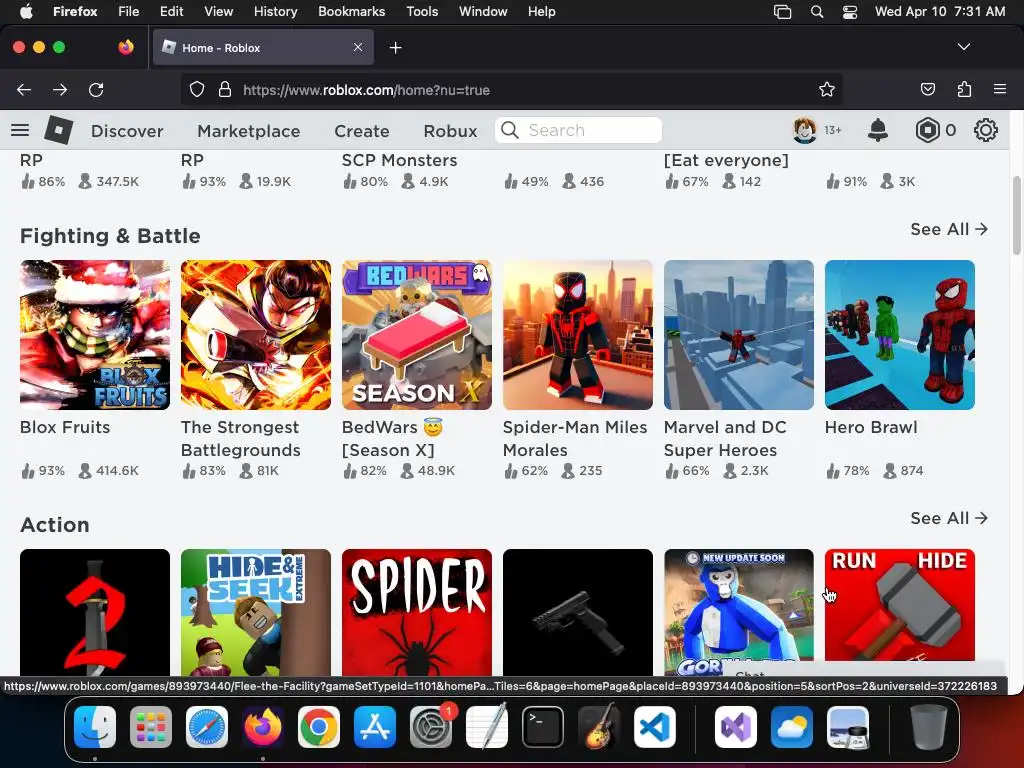Open the Robux page link
This screenshot has height=768, width=1024.
tap(450, 131)
